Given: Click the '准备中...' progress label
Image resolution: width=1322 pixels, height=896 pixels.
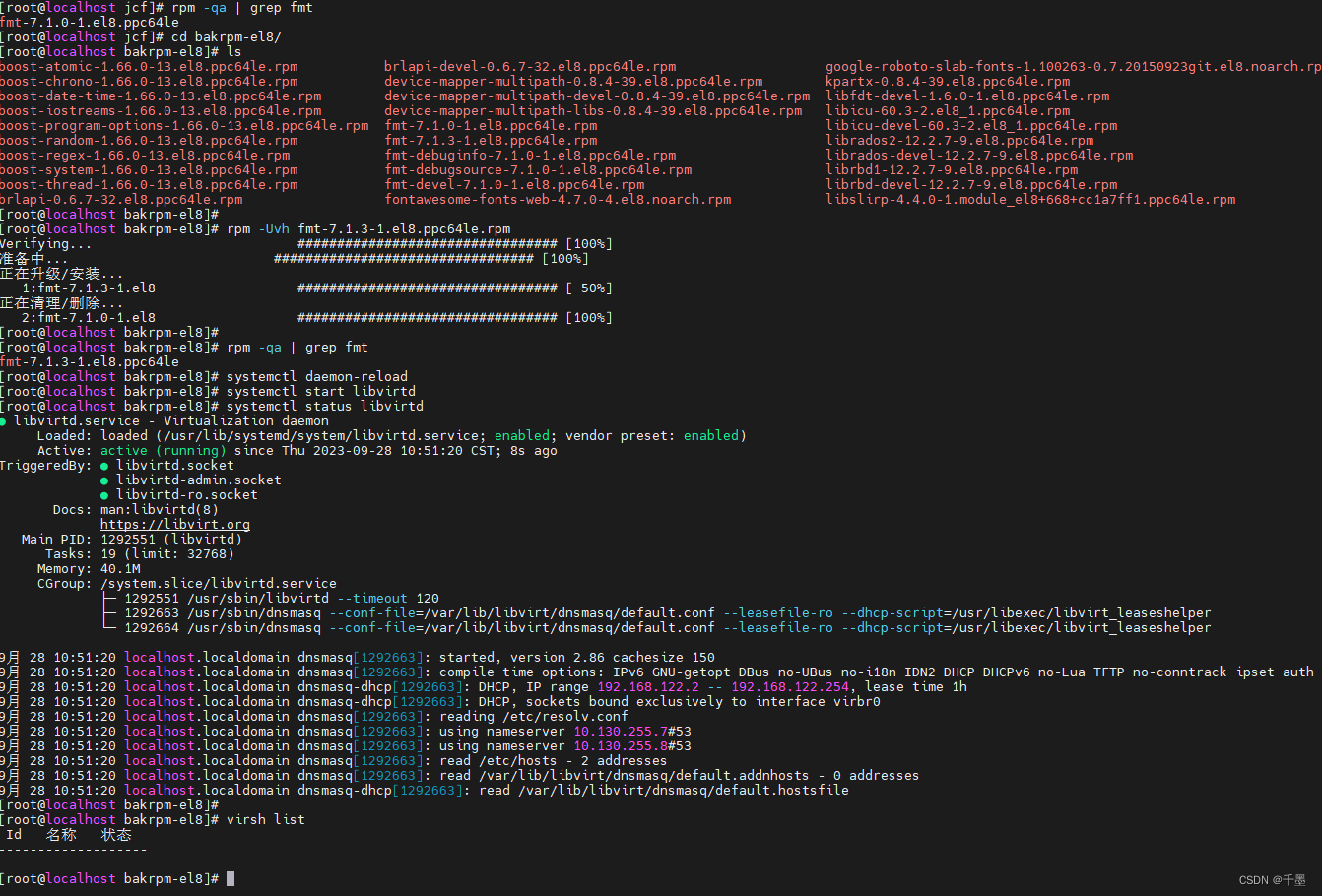Looking at the screenshot, I should point(33,259).
